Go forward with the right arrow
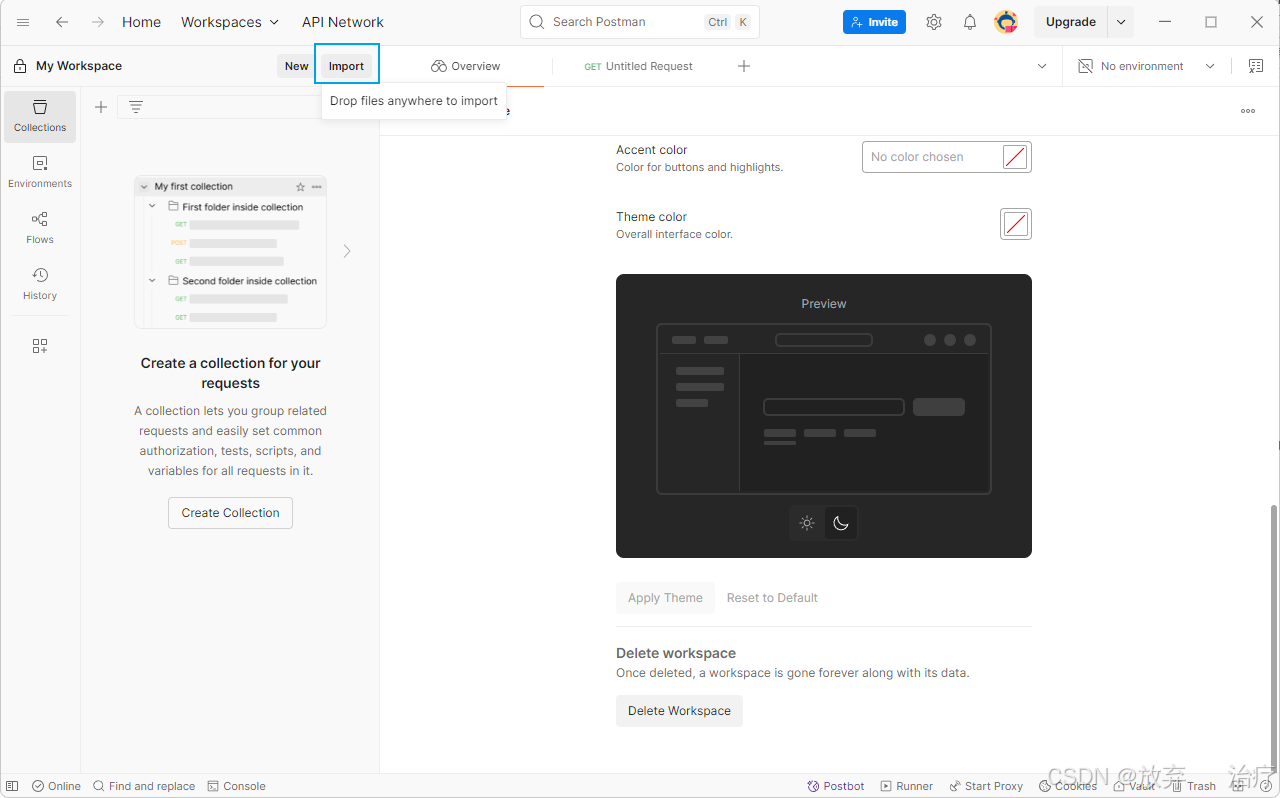1280x798 pixels. pyautogui.click(x=97, y=22)
